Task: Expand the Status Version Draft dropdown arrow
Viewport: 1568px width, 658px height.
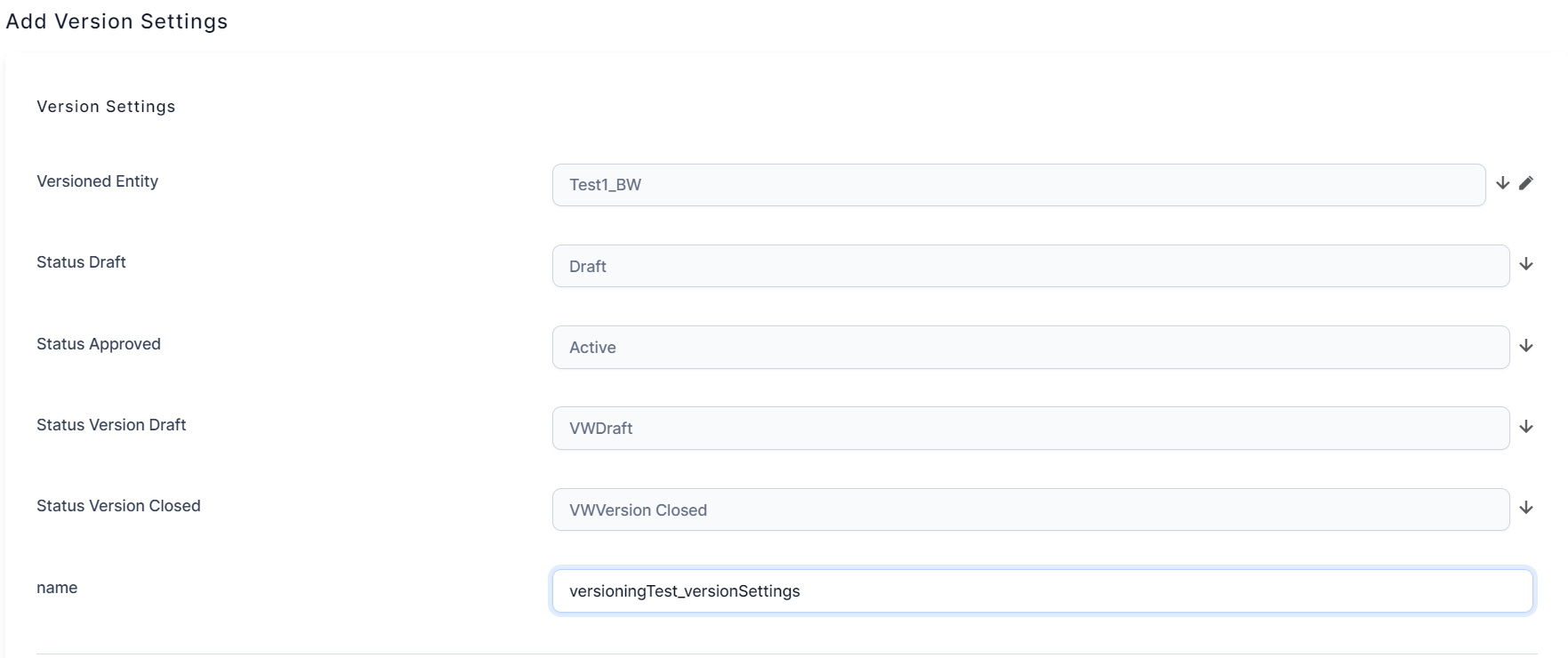Action: [x=1526, y=427]
